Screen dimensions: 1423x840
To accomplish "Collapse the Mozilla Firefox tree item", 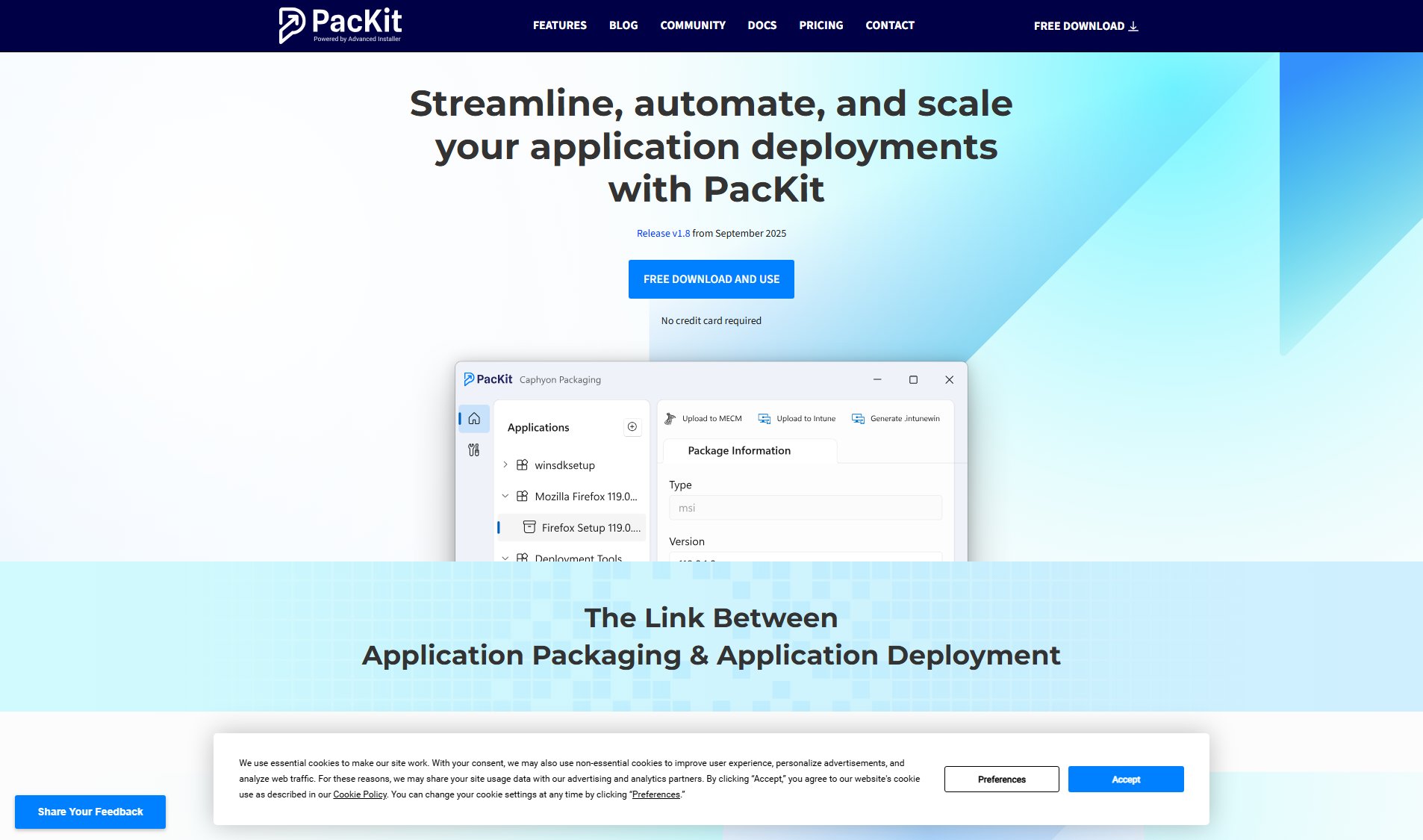I will [505, 497].
